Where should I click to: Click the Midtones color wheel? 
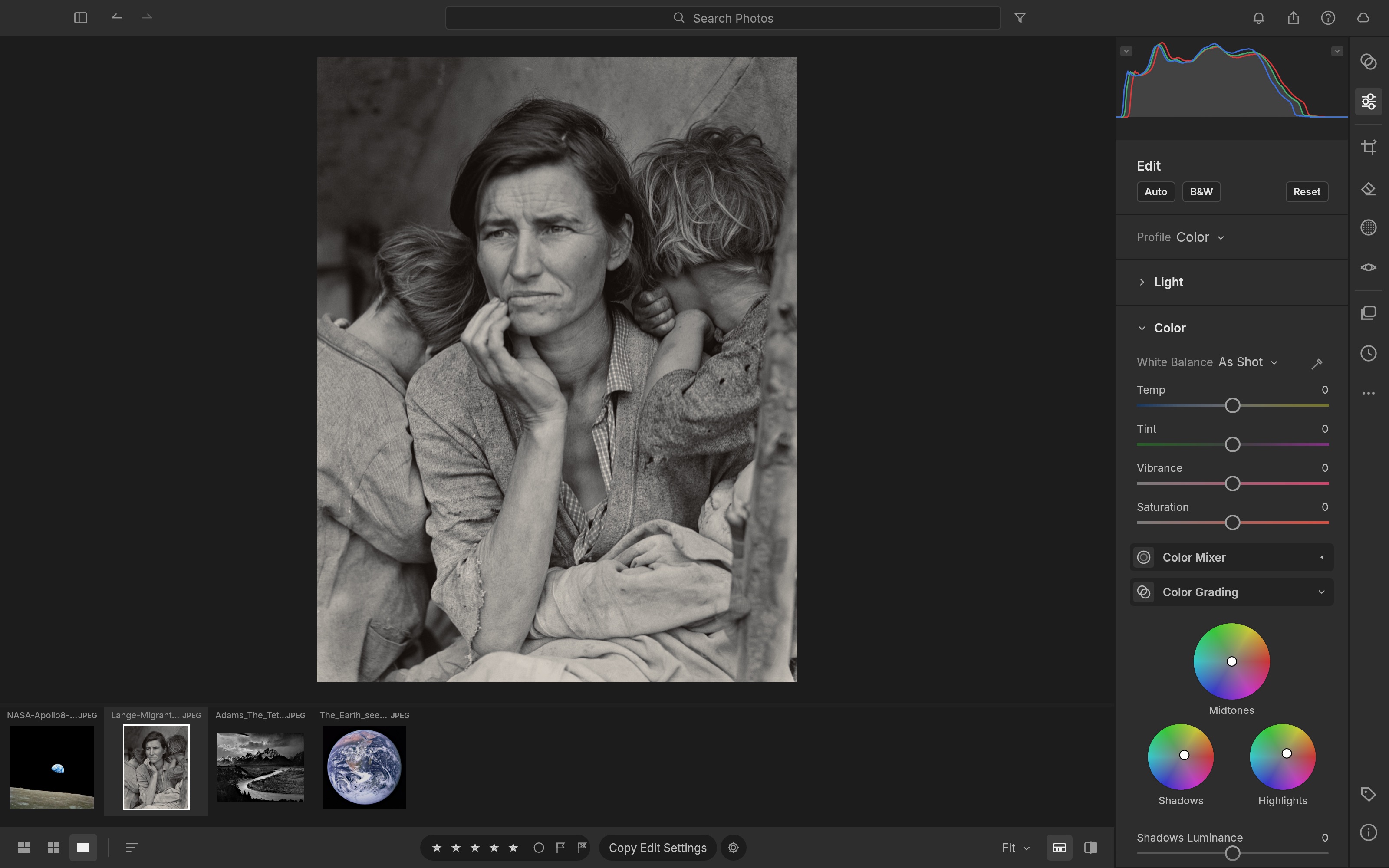click(x=1231, y=661)
